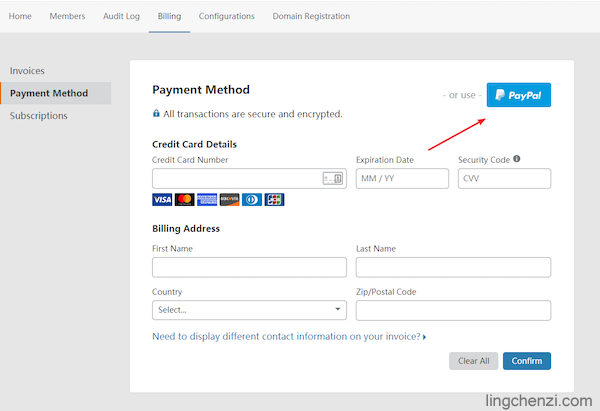
Task: Click the card scan icon in number field
Action: pos(333,178)
